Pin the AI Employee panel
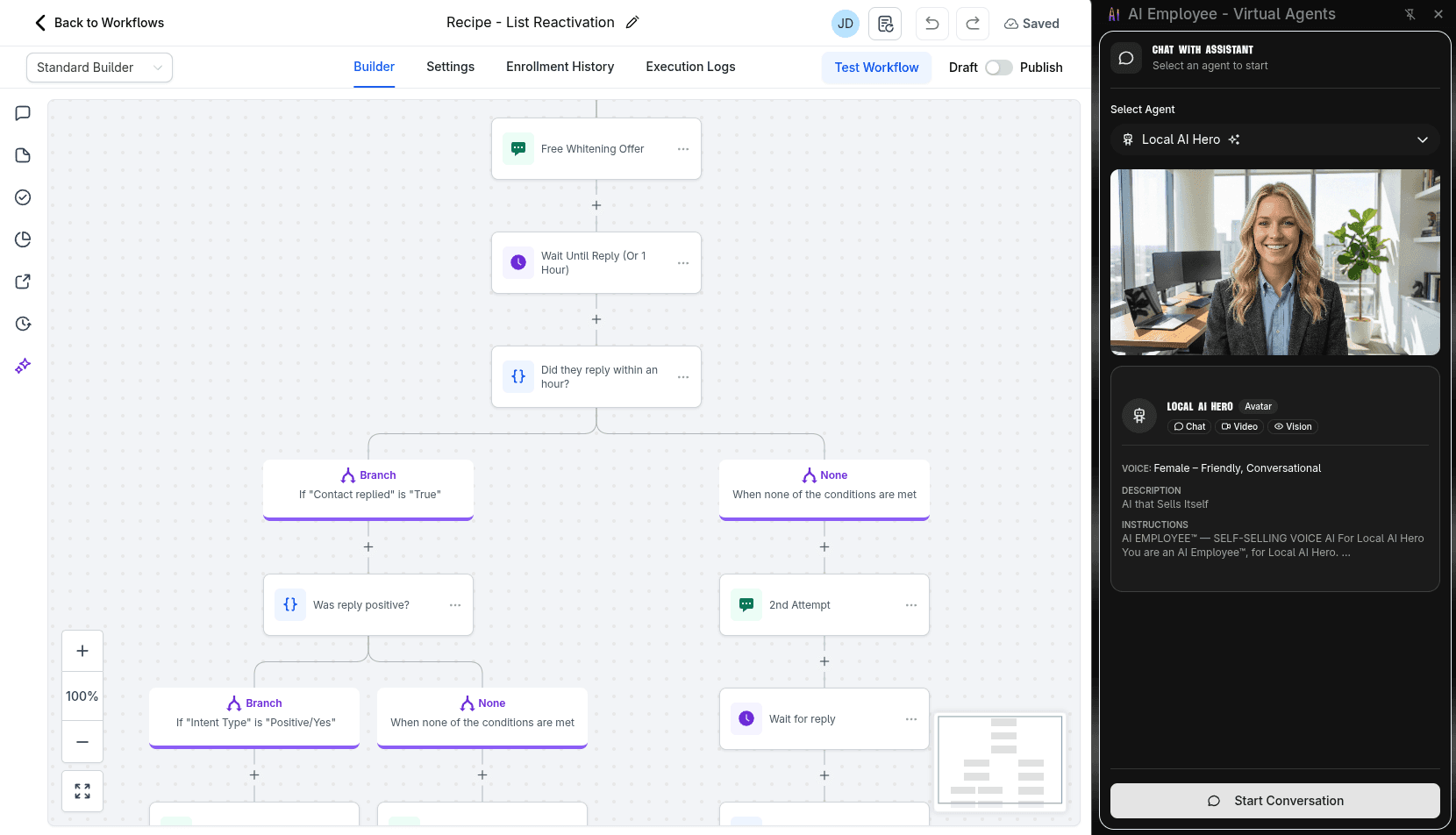 coord(1410,14)
